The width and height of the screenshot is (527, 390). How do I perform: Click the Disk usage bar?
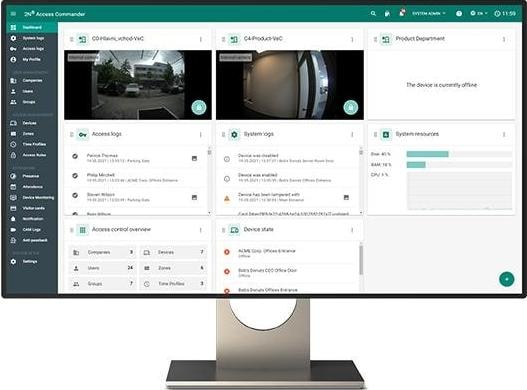[459, 154]
